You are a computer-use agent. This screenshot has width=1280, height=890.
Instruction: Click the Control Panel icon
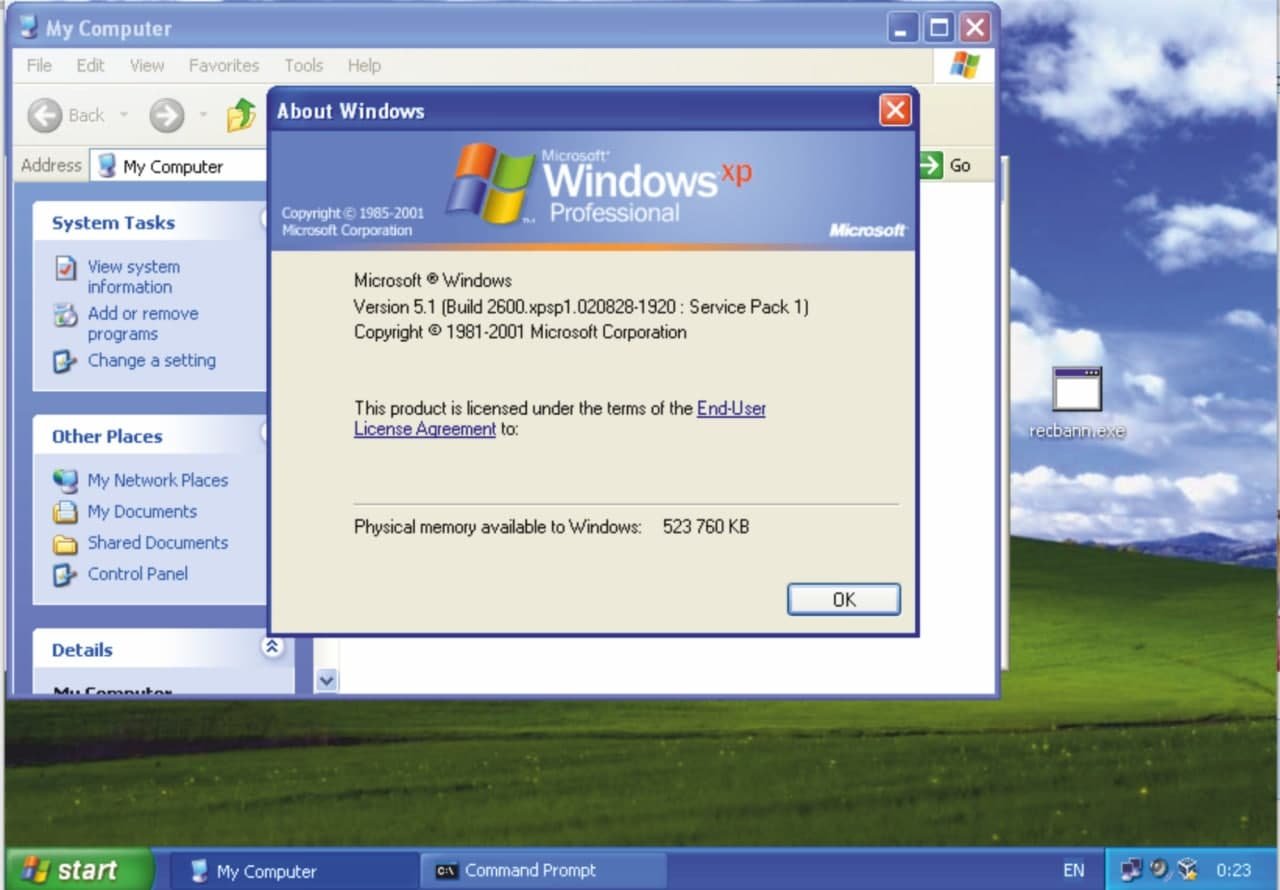[x=65, y=575]
